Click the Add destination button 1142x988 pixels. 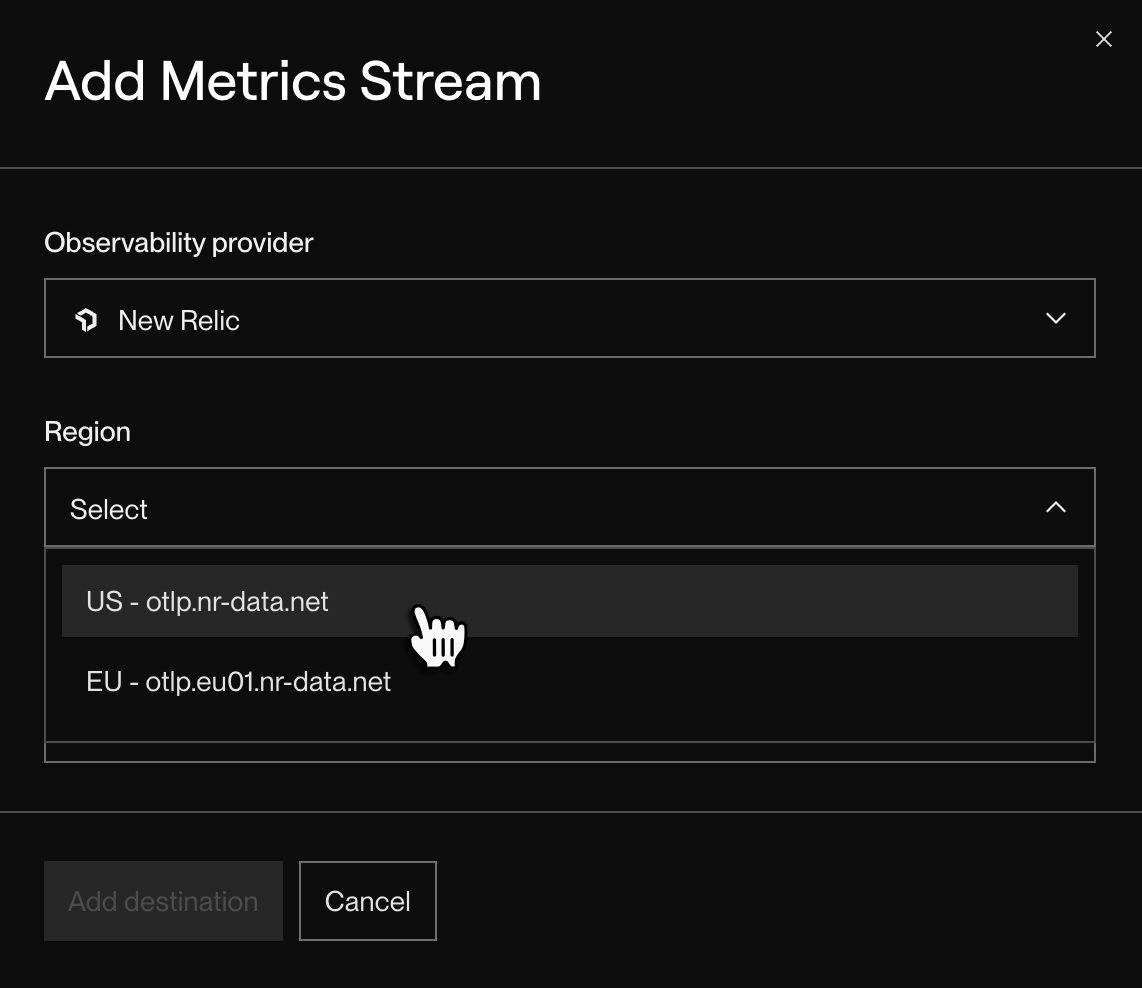[x=163, y=900]
